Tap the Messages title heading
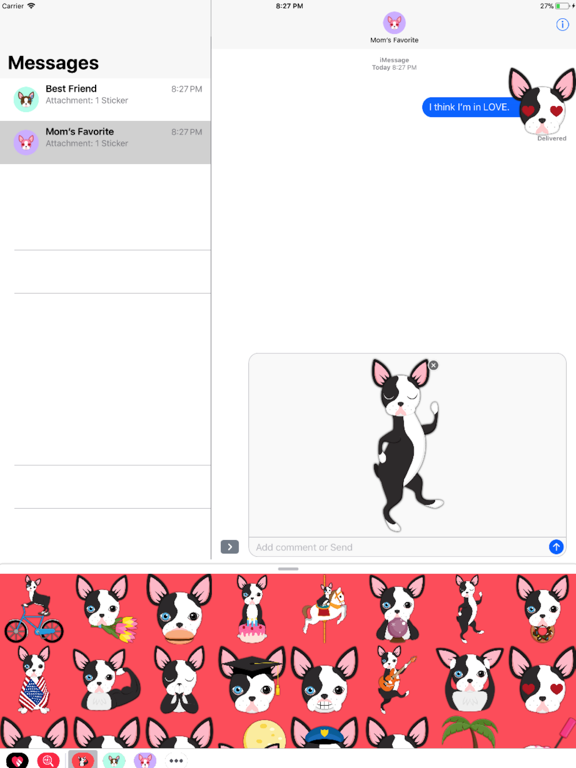 tap(53, 63)
